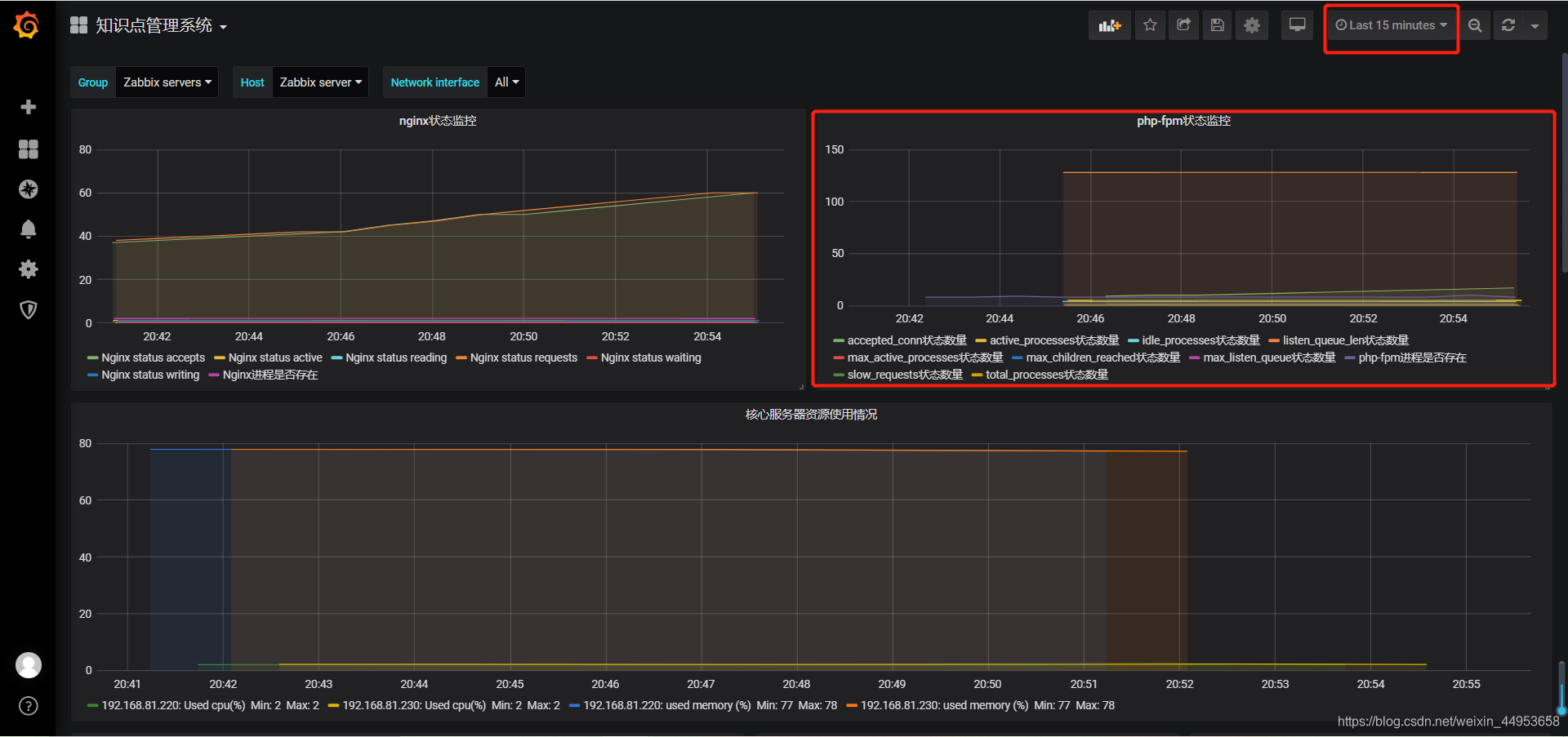Refresh the dashboard with the refresh icon

(1508, 25)
